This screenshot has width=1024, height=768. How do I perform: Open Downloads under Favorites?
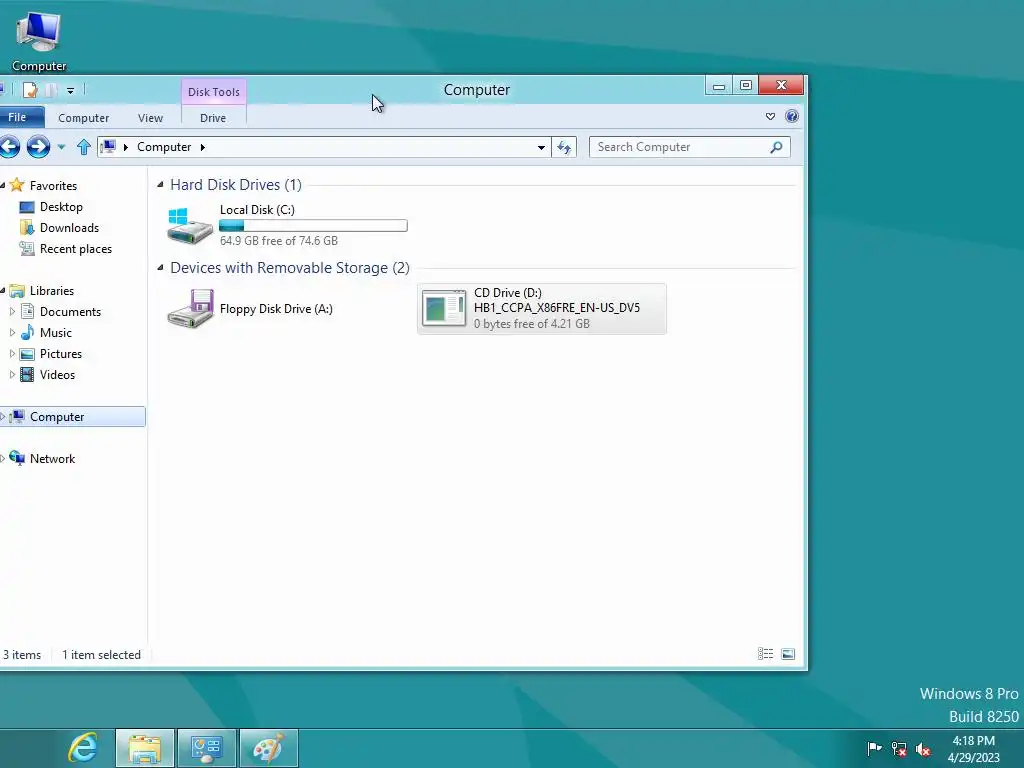69,228
